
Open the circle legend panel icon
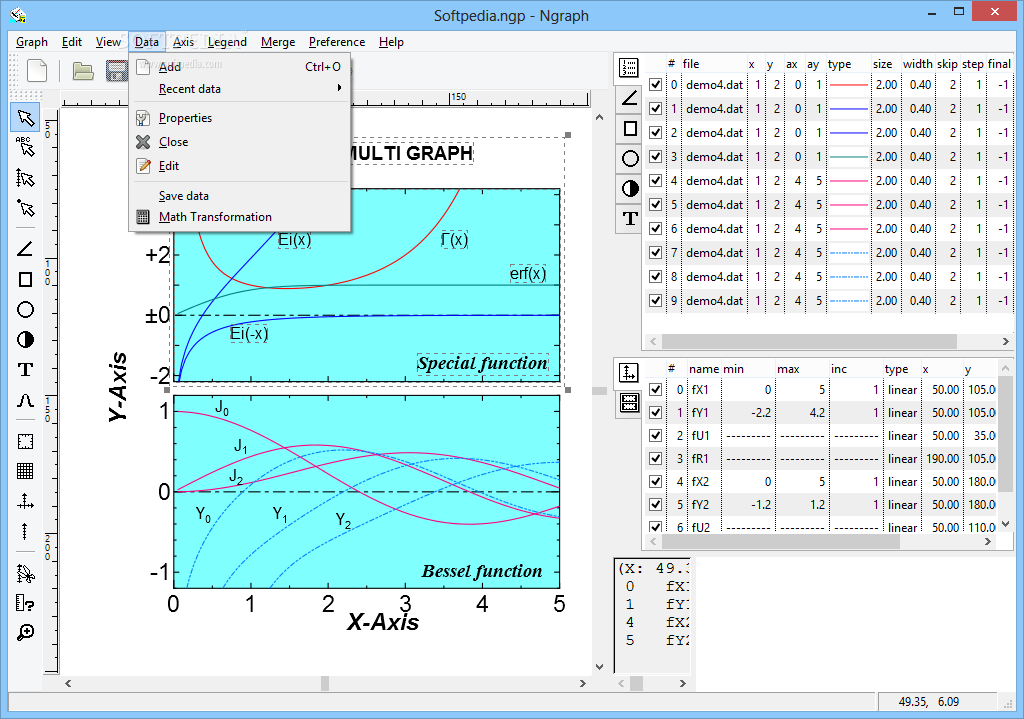(x=630, y=158)
